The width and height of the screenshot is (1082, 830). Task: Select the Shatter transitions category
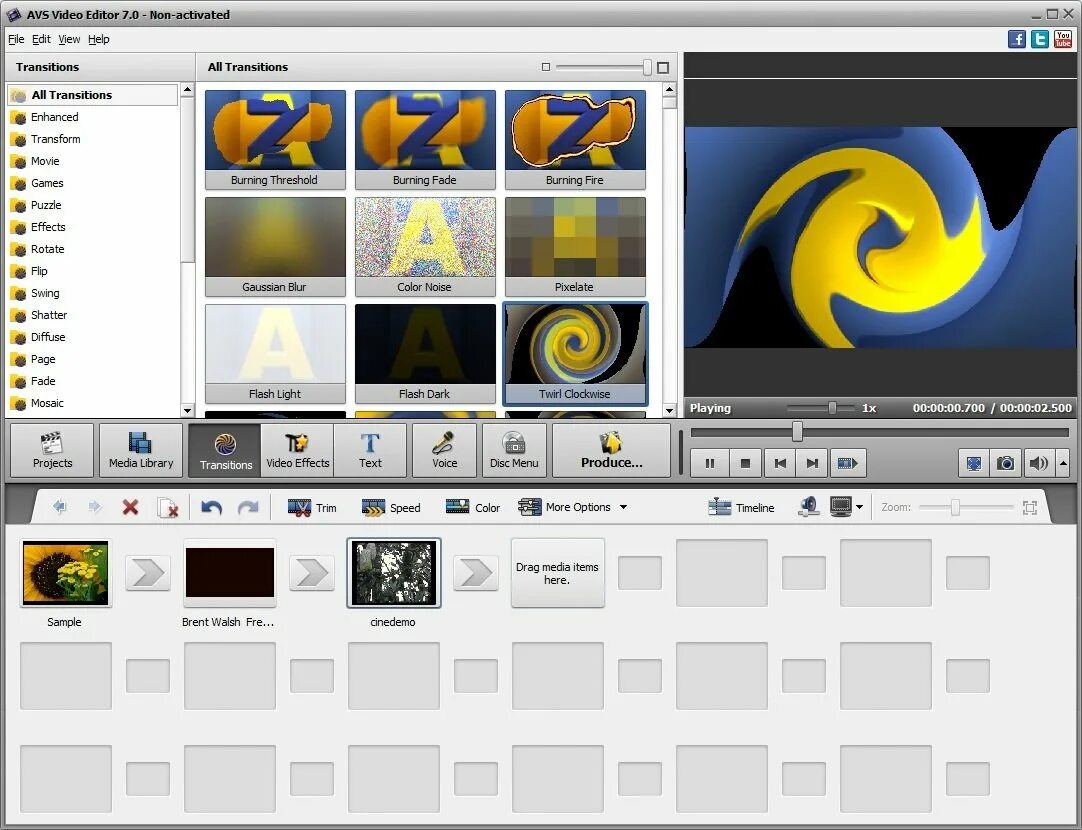coord(49,315)
